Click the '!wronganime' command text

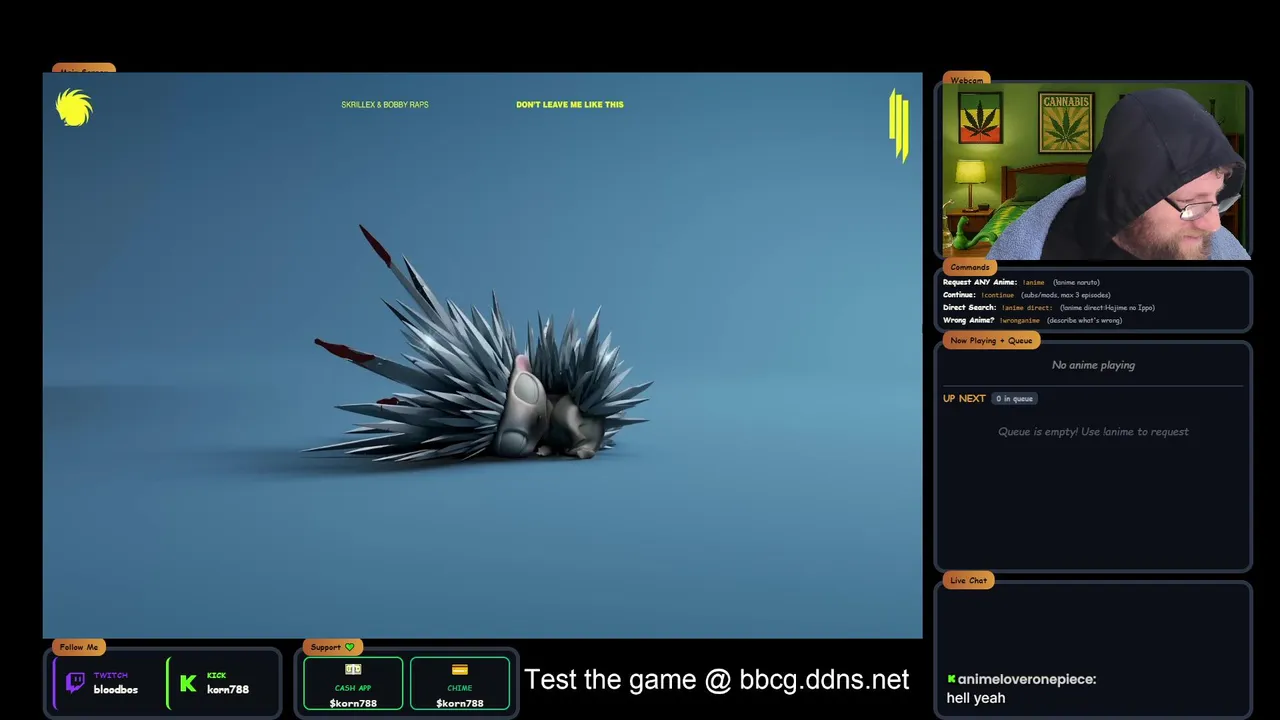[1020, 321]
